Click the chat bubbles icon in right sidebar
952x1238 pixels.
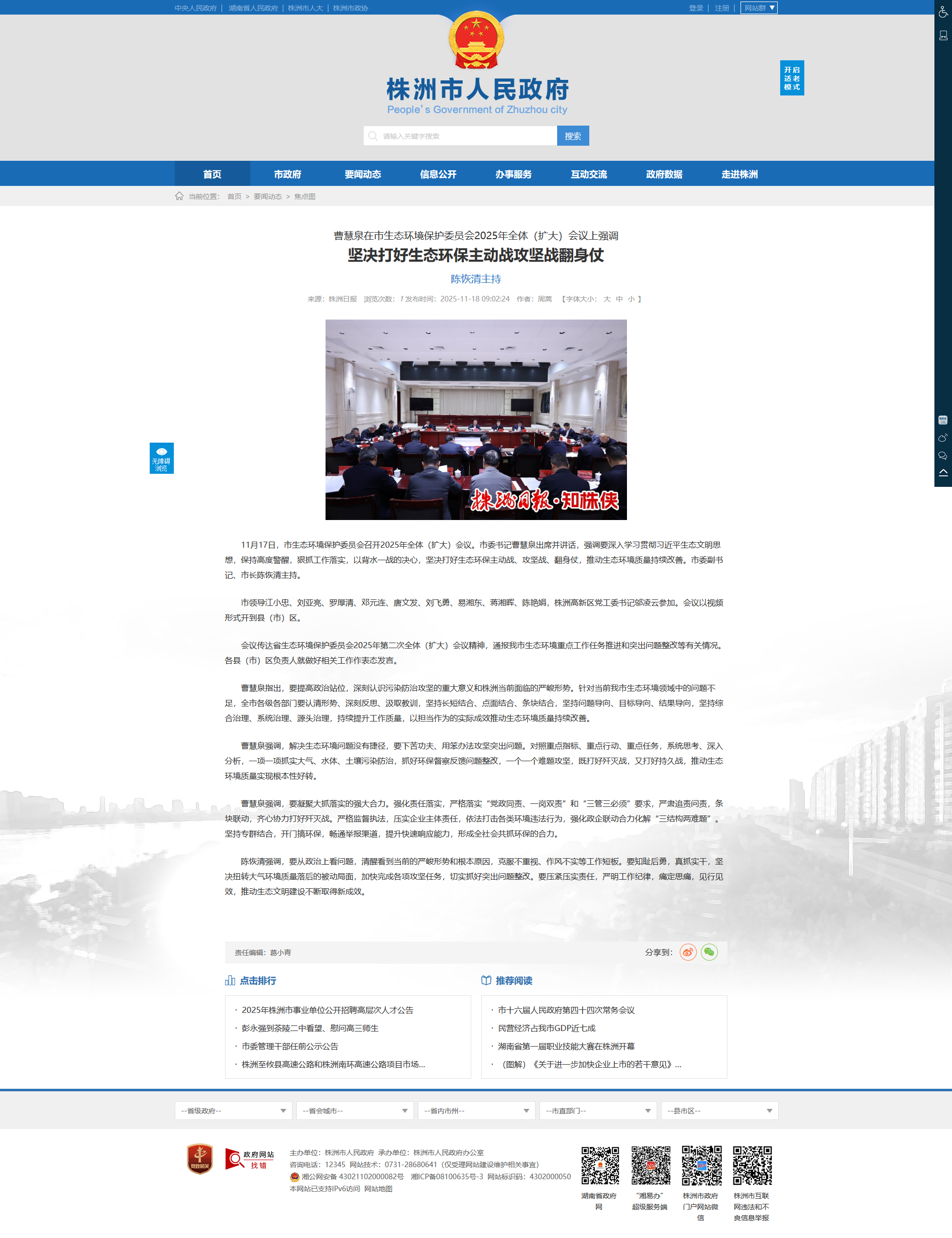point(942,456)
